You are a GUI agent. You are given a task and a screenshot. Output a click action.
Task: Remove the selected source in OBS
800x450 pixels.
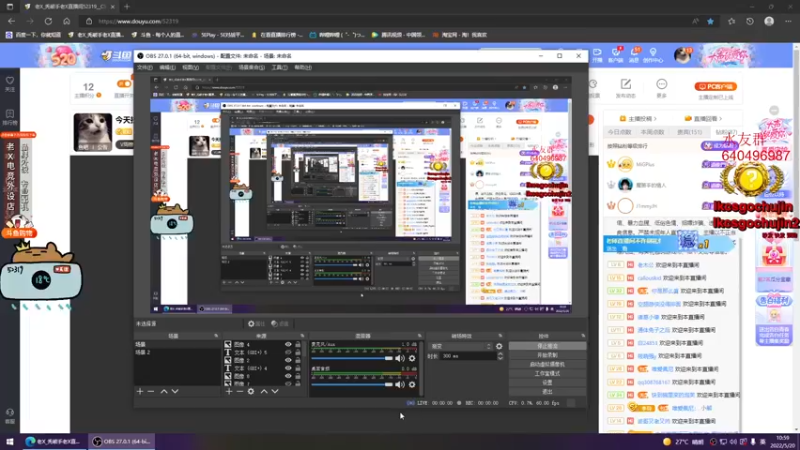[239, 391]
